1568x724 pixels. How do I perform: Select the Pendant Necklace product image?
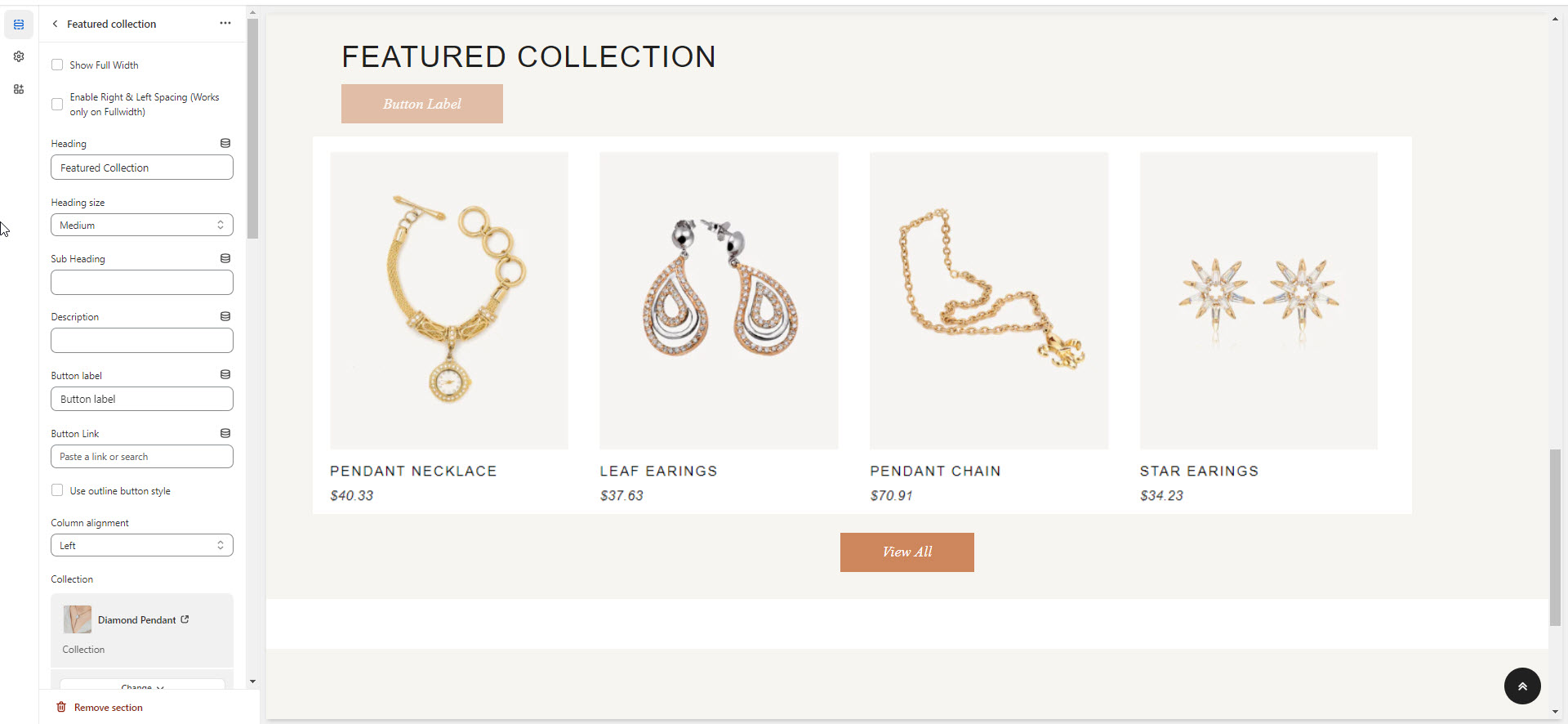click(x=449, y=300)
